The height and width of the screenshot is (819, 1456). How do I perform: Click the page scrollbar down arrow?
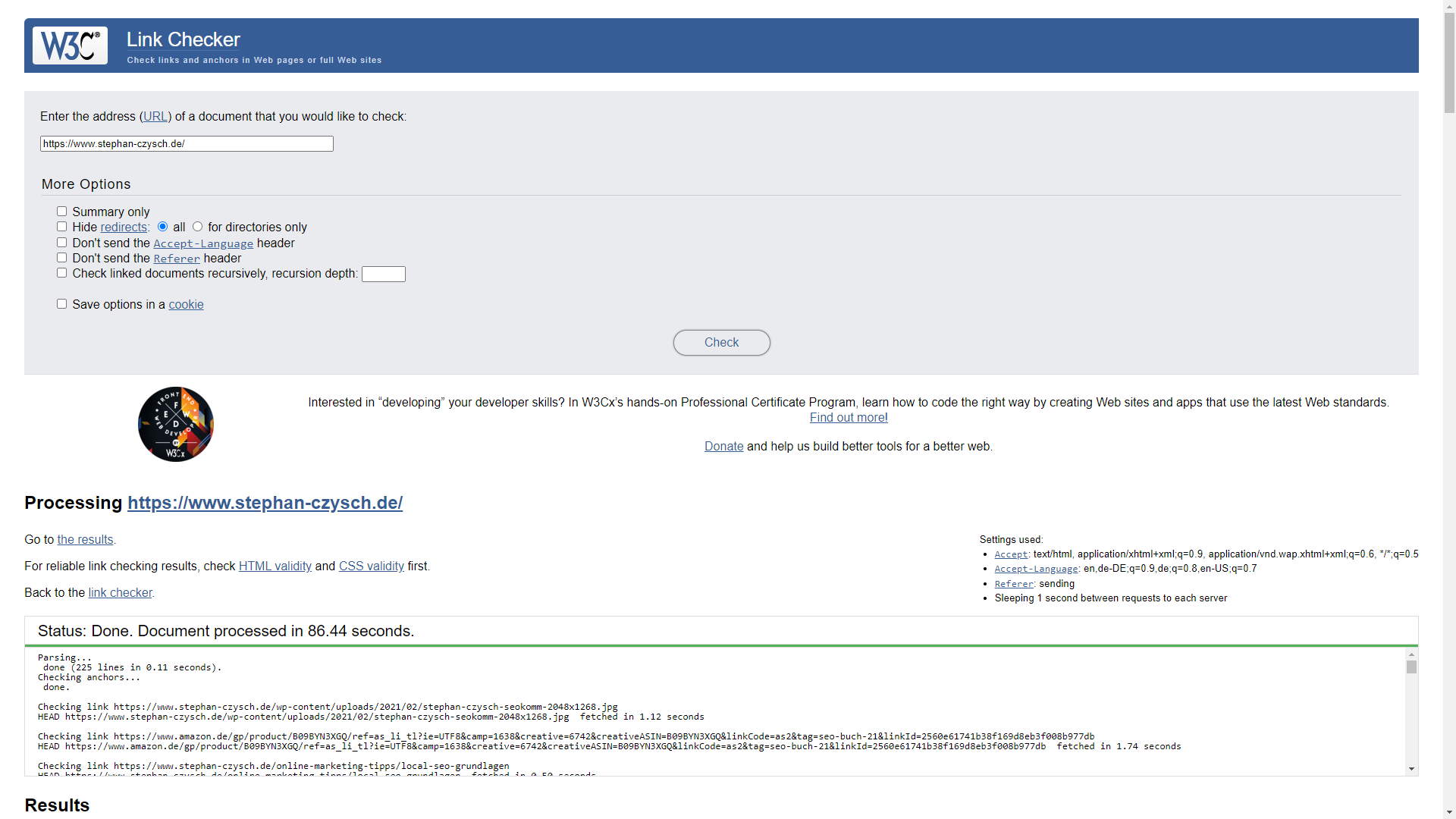pos(1449,812)
